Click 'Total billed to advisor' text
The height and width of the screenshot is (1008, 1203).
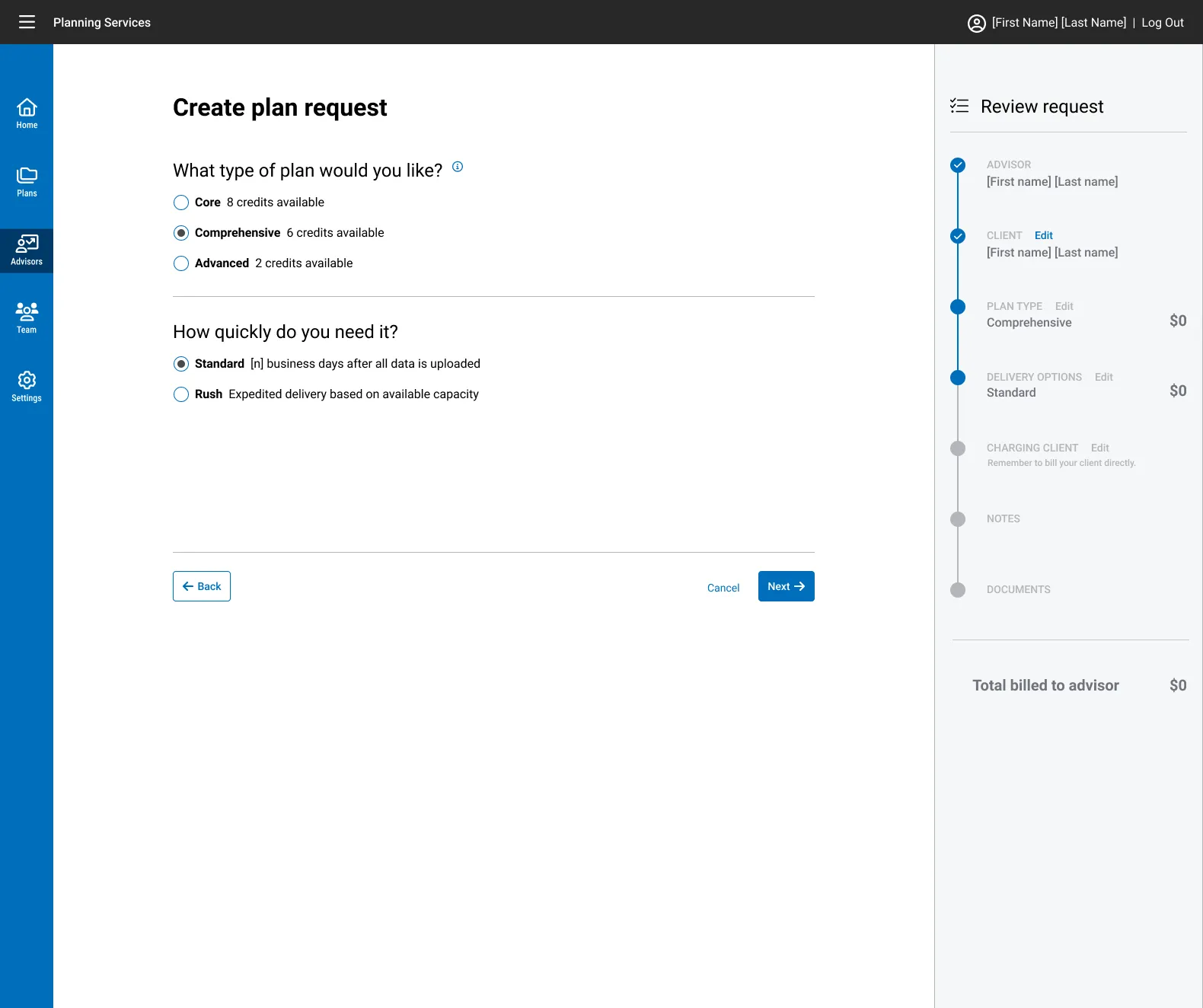1046,685
